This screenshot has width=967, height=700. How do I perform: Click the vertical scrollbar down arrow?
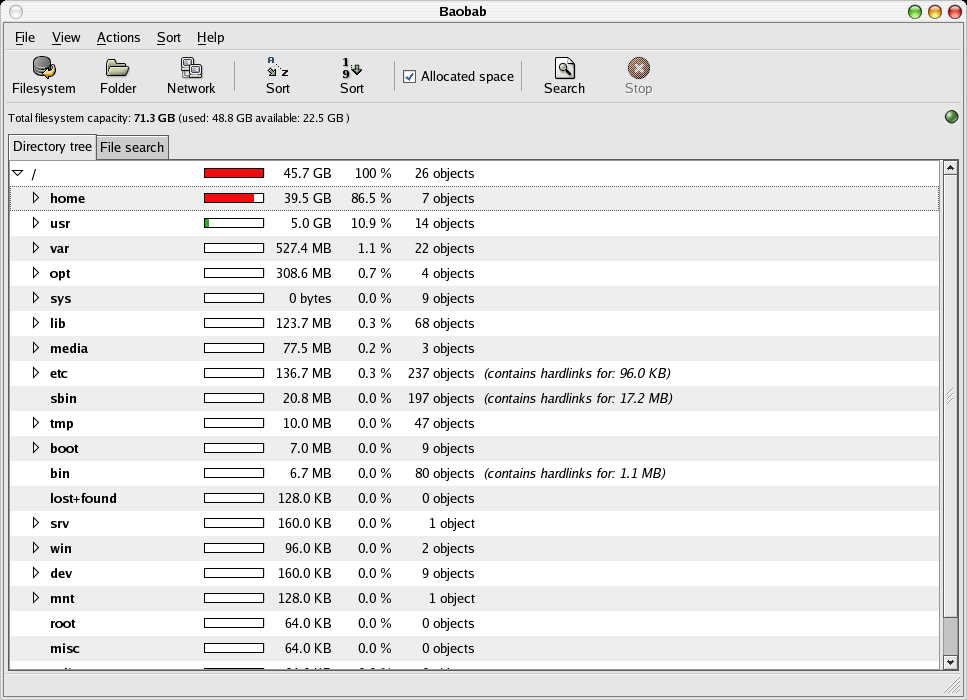950,661
